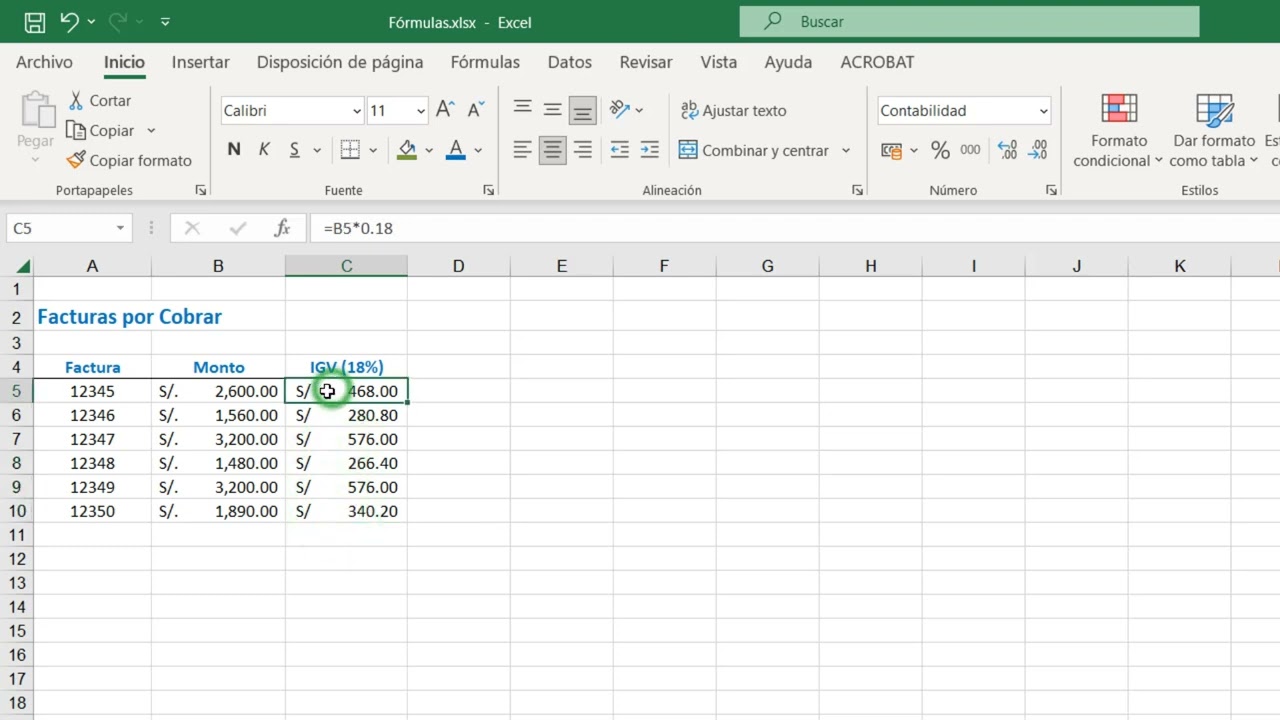Open the Archivo tab
Screen dimensions: 1280x720
(x=44, y=62)
